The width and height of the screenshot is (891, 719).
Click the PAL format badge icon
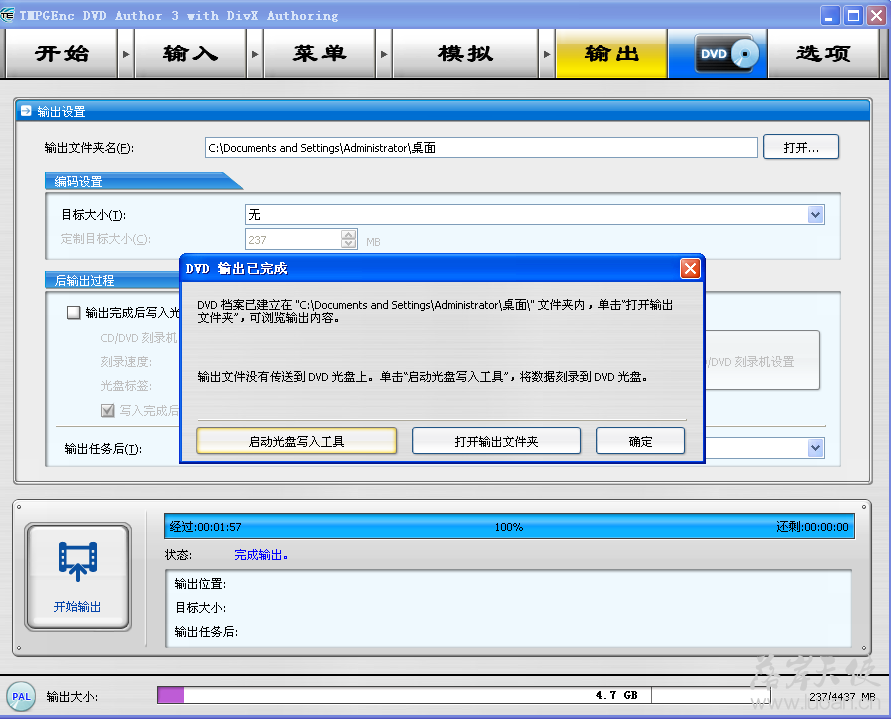click(22, 696)
